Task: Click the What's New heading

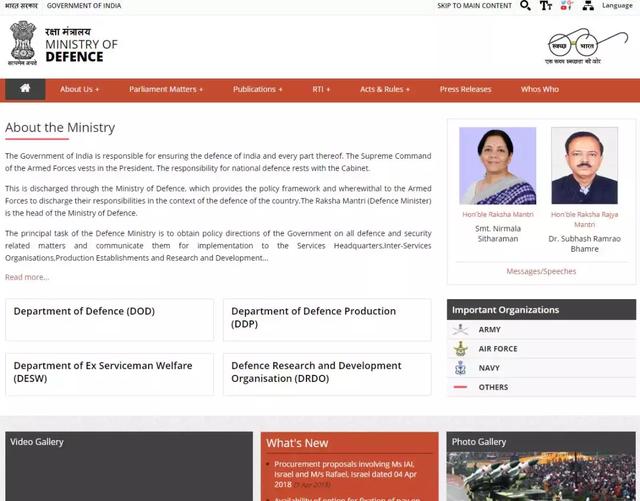Action: coord(297,443)
